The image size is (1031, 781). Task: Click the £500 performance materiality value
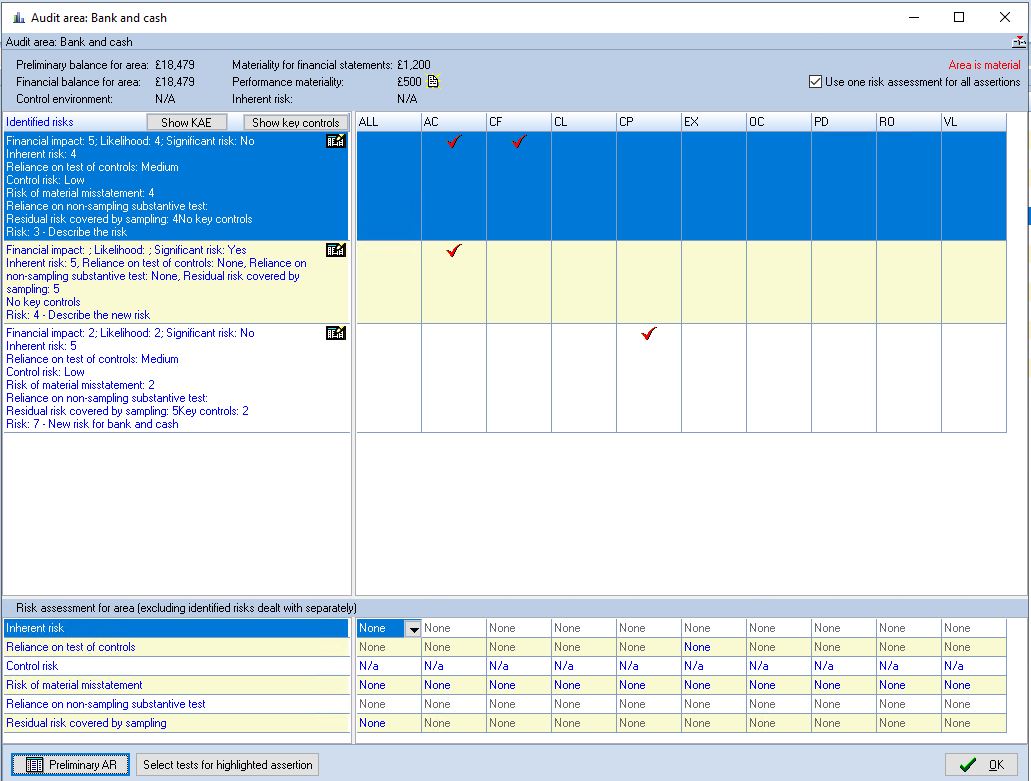pyautogui.click(x=409, y=82)
